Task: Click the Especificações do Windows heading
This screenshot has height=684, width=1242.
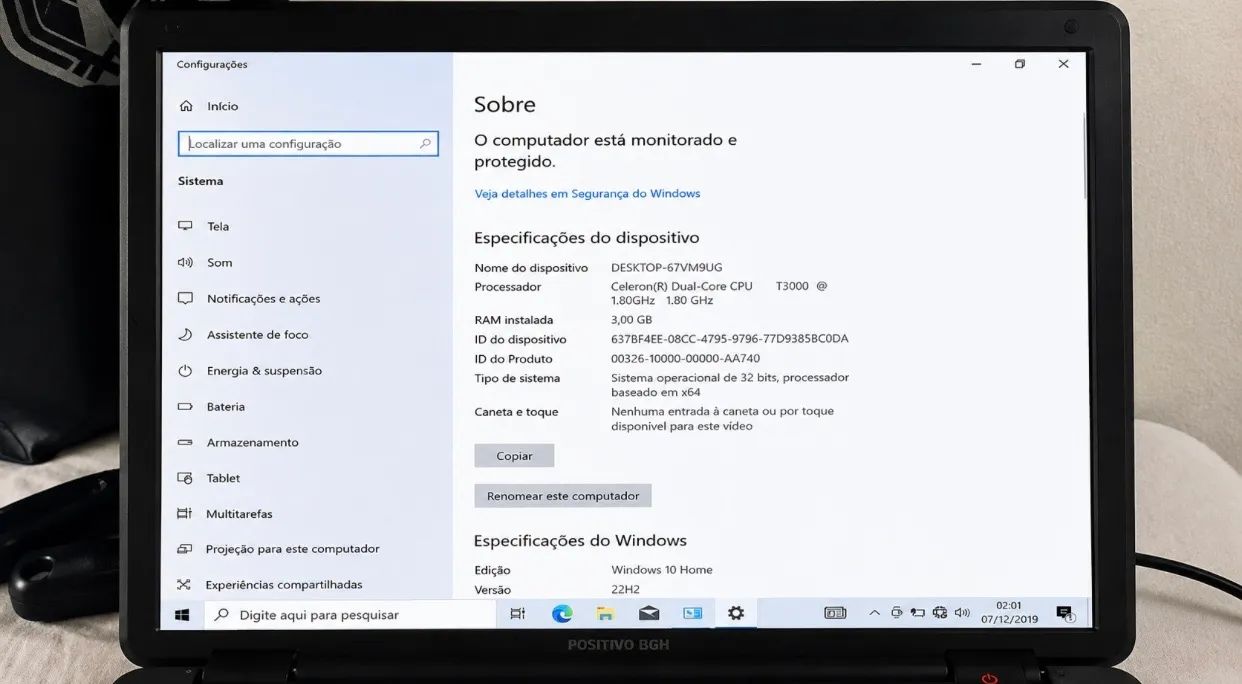Action: coord(580,541)
